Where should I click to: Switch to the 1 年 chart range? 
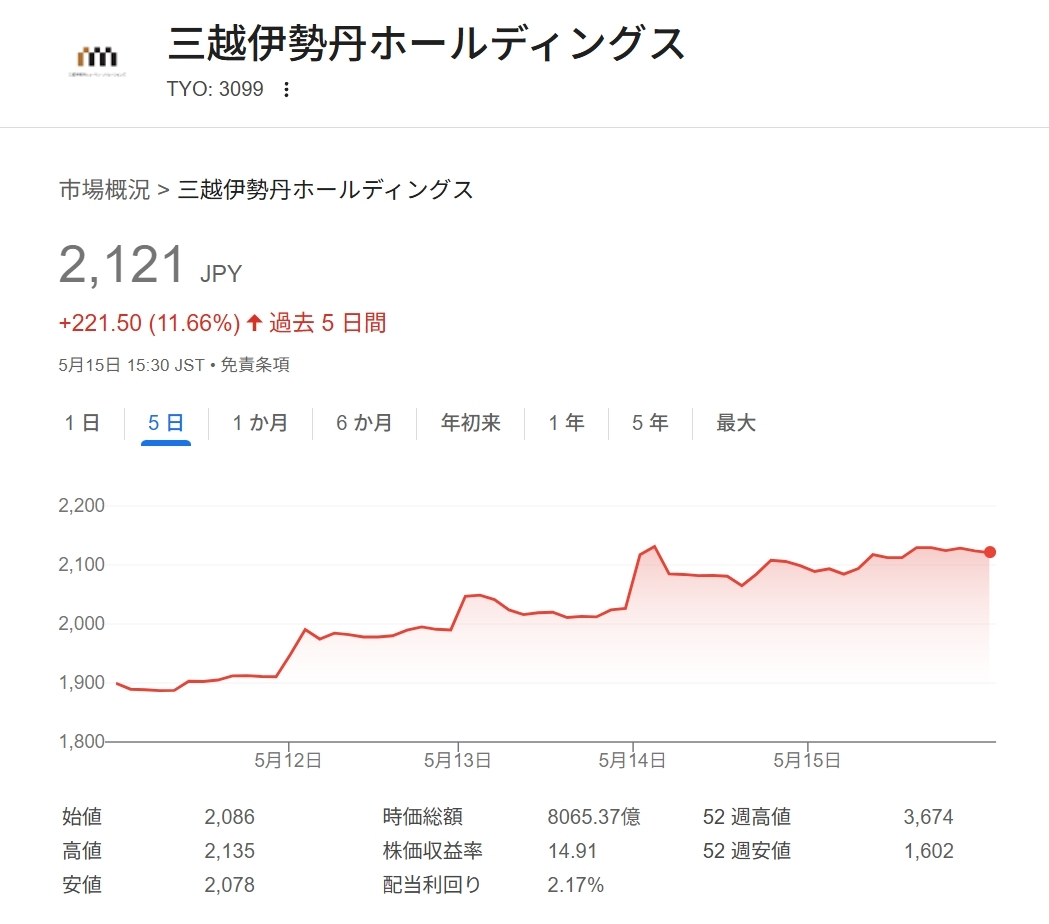click(x=566, y=423)
